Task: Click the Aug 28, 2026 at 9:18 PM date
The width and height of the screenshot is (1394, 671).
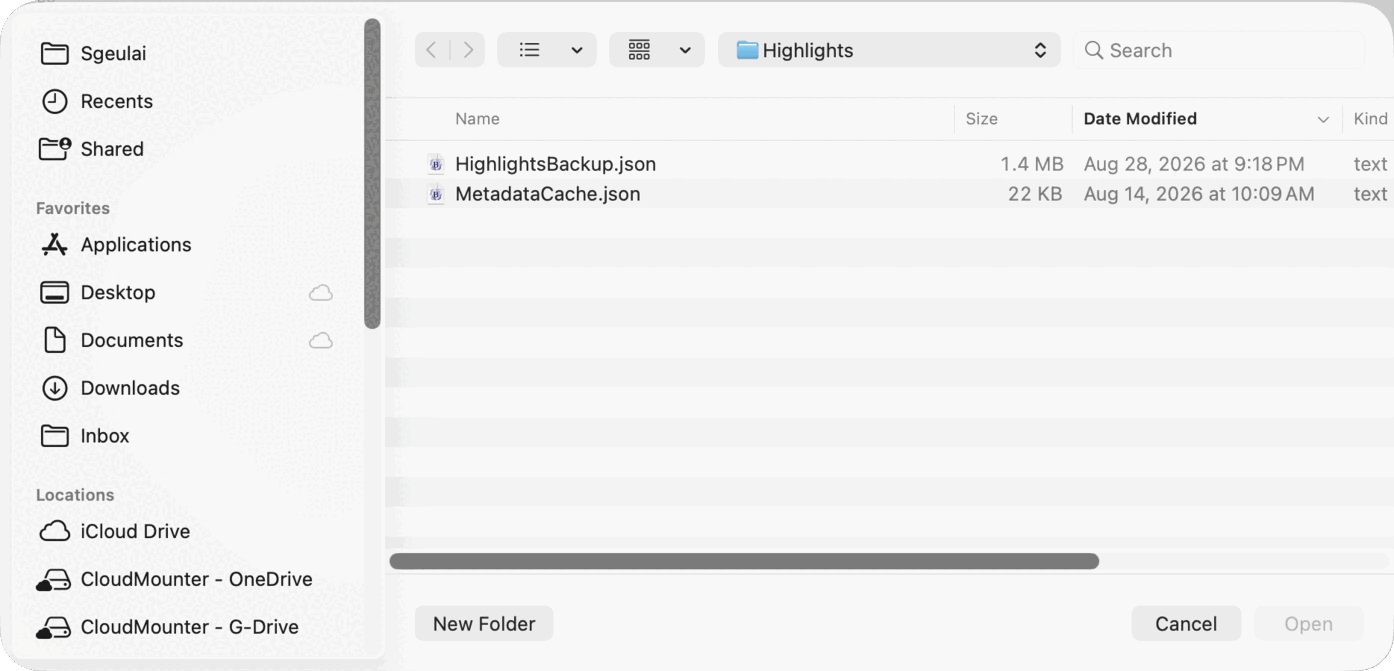Action: coord(1194,164)
